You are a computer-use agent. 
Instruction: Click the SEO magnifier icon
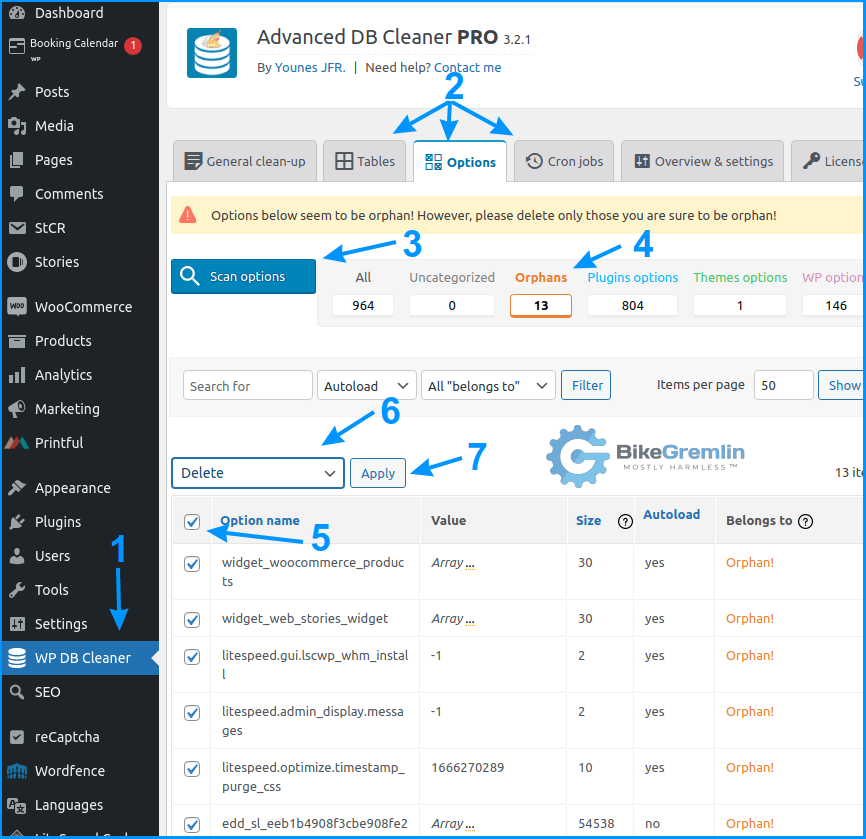click(17, 692)
